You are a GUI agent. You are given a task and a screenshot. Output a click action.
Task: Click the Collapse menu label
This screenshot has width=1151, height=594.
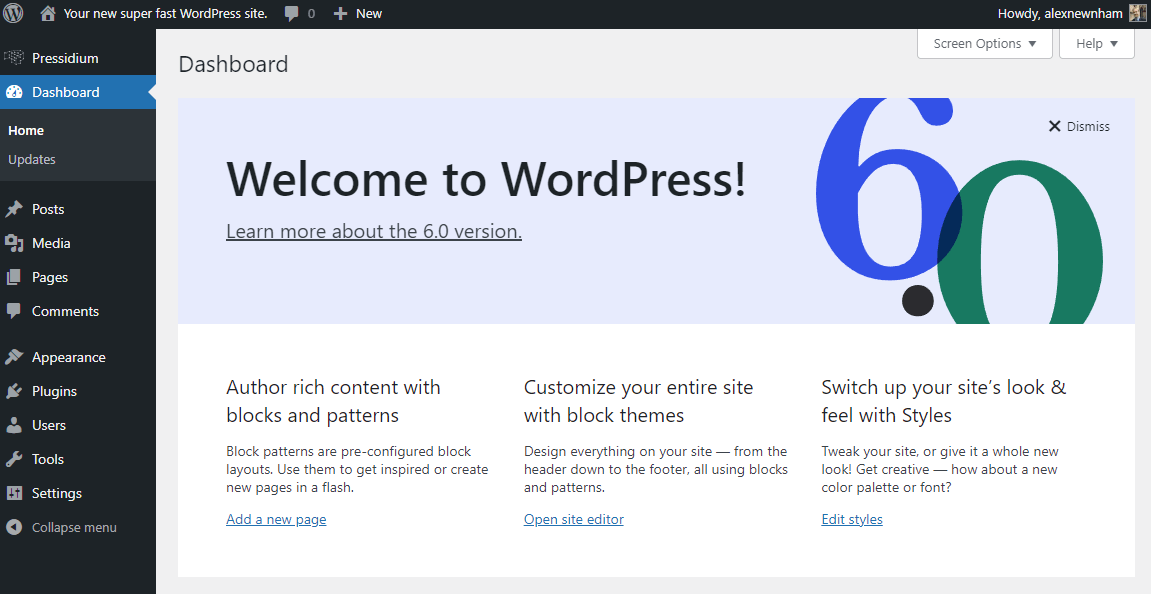tap(74, 527)
